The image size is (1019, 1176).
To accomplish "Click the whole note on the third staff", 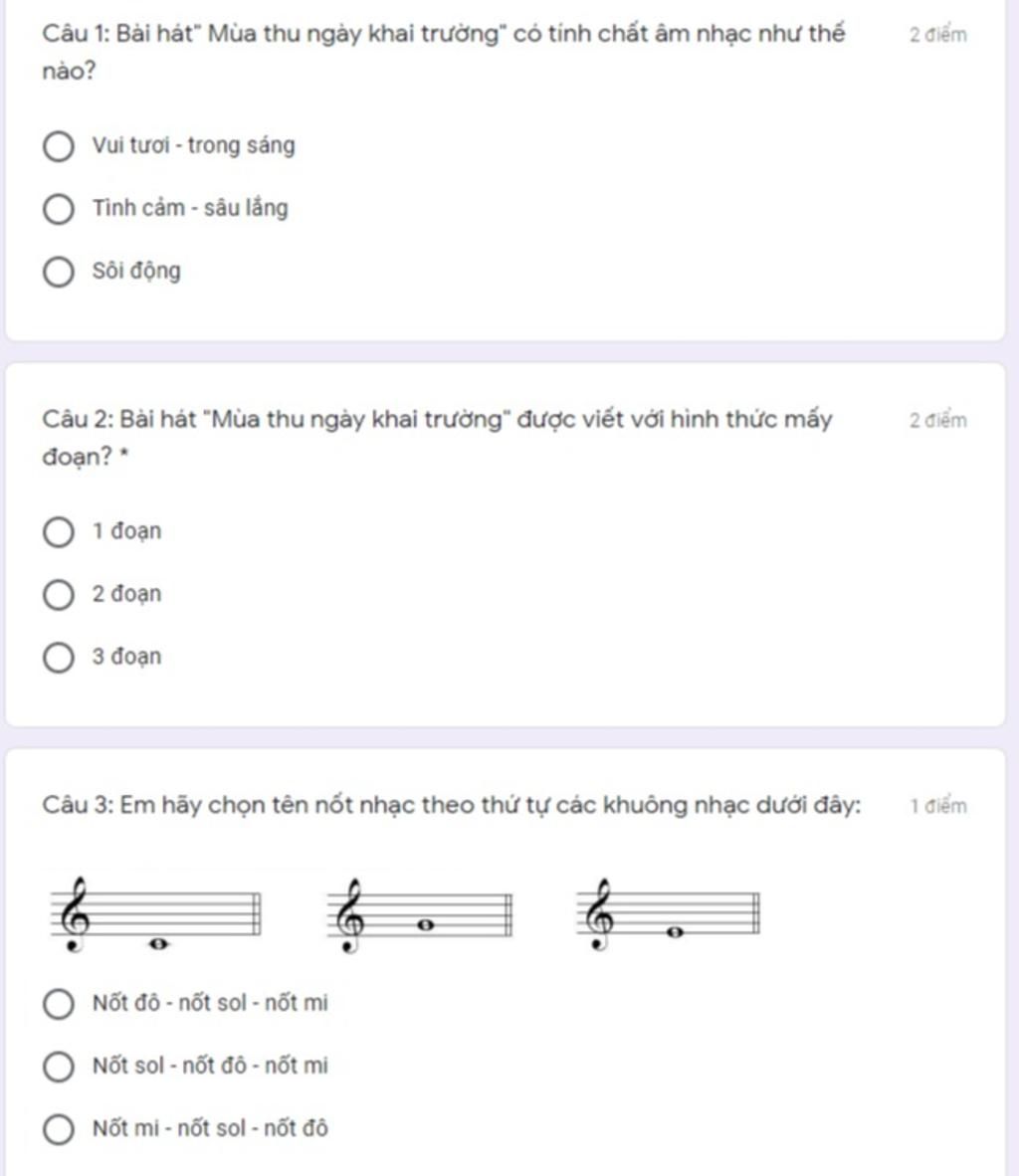I will pyautogui.click(x=676, y=932).
